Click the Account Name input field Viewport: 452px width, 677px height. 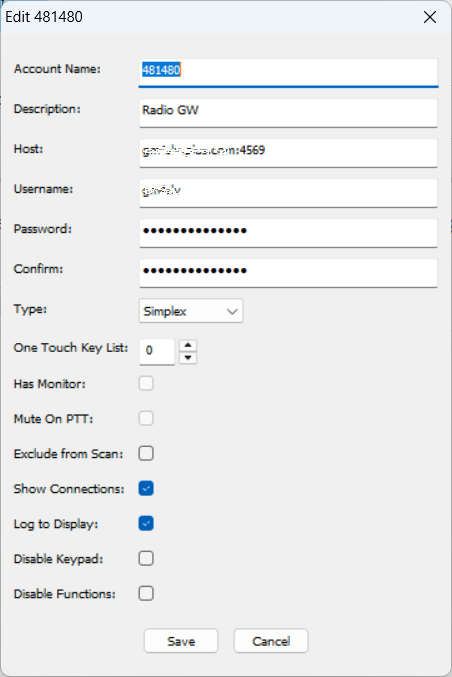coord(288,73)
